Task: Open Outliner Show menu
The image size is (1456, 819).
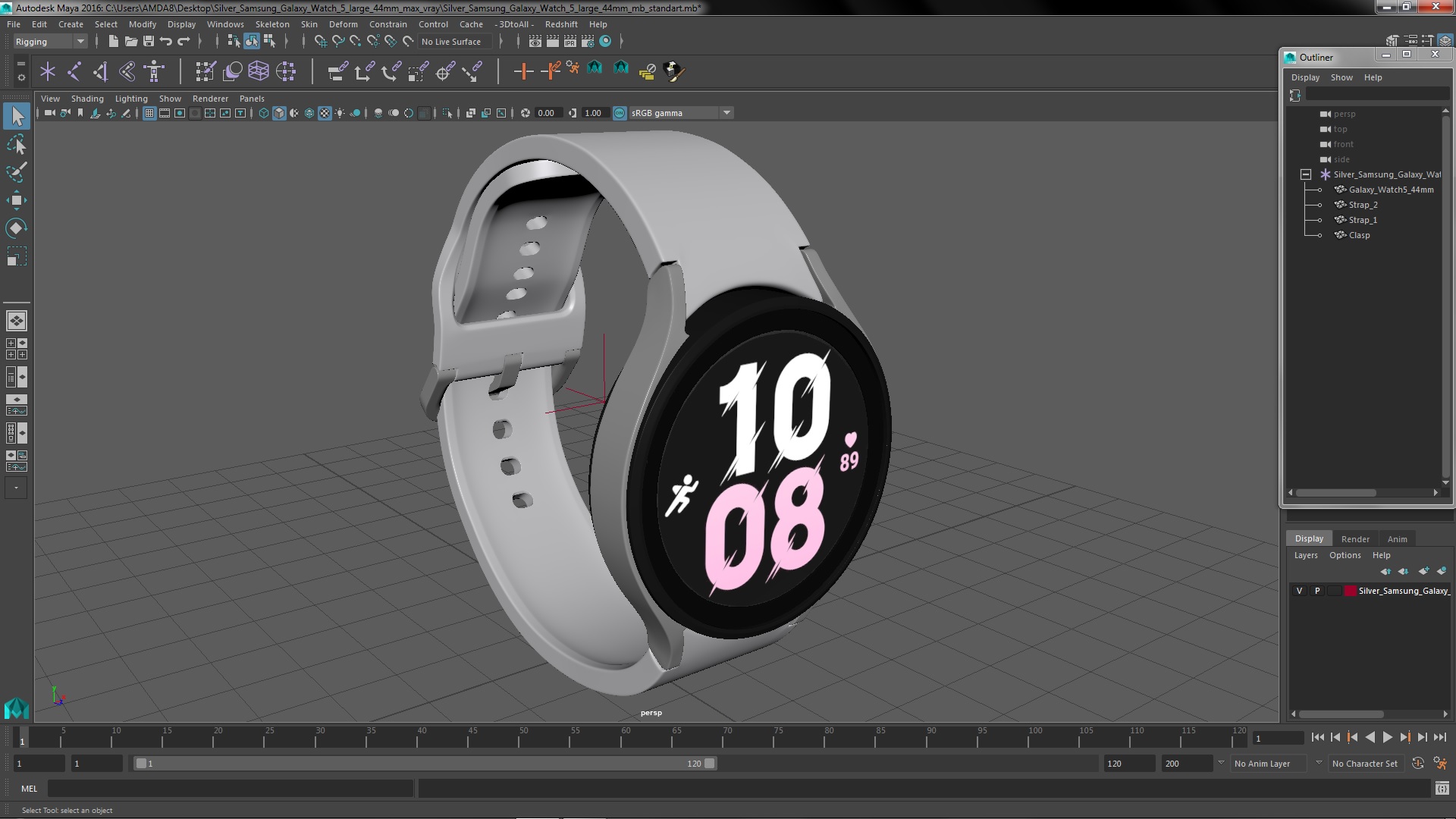Action: click(x=1341, y=77)
